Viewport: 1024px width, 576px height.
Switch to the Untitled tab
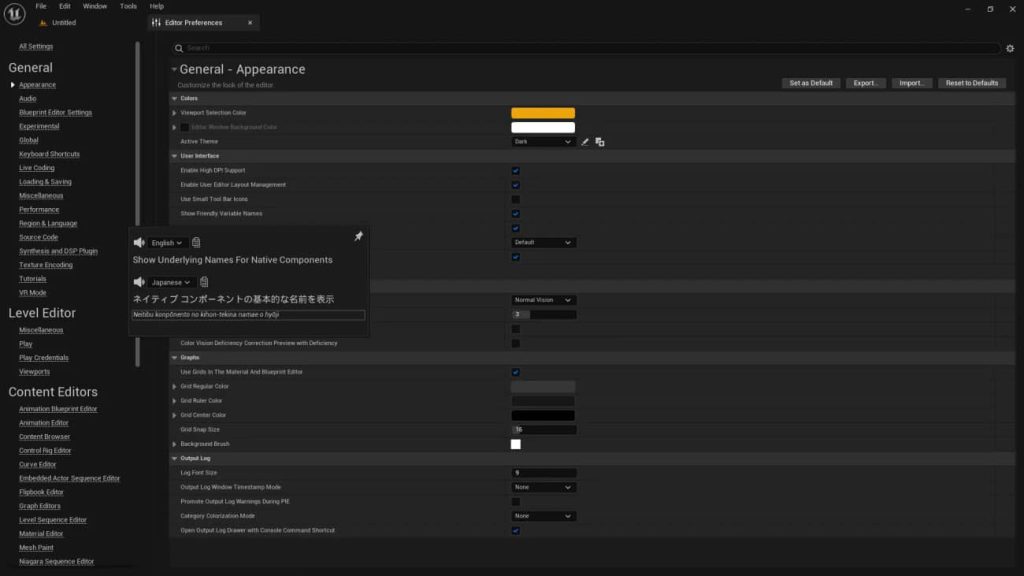(x=64, y=22)
